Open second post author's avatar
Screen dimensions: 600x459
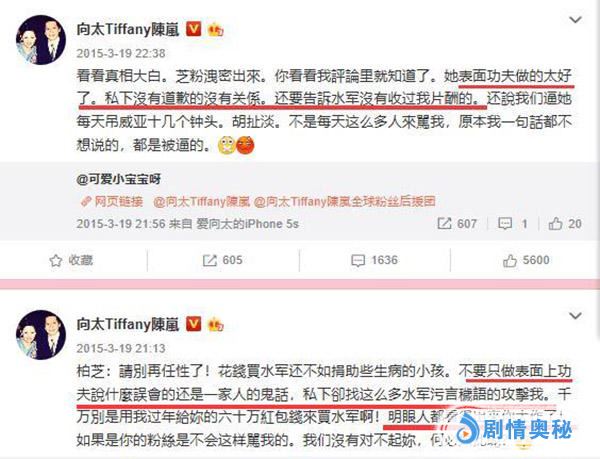(41, 335)
